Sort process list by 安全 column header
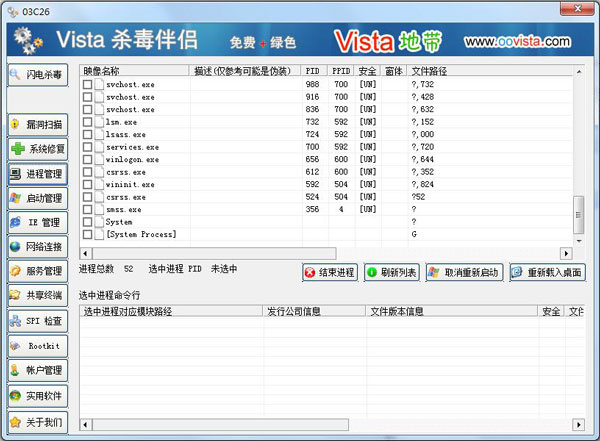Viewport: 600px width, 441px height. click(367, 71)
